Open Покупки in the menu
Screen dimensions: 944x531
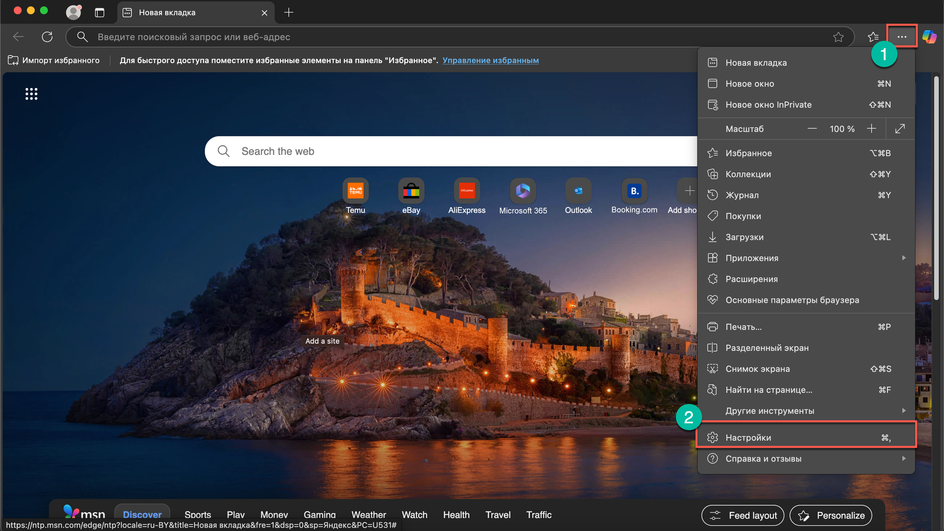(x=806, y=216)
